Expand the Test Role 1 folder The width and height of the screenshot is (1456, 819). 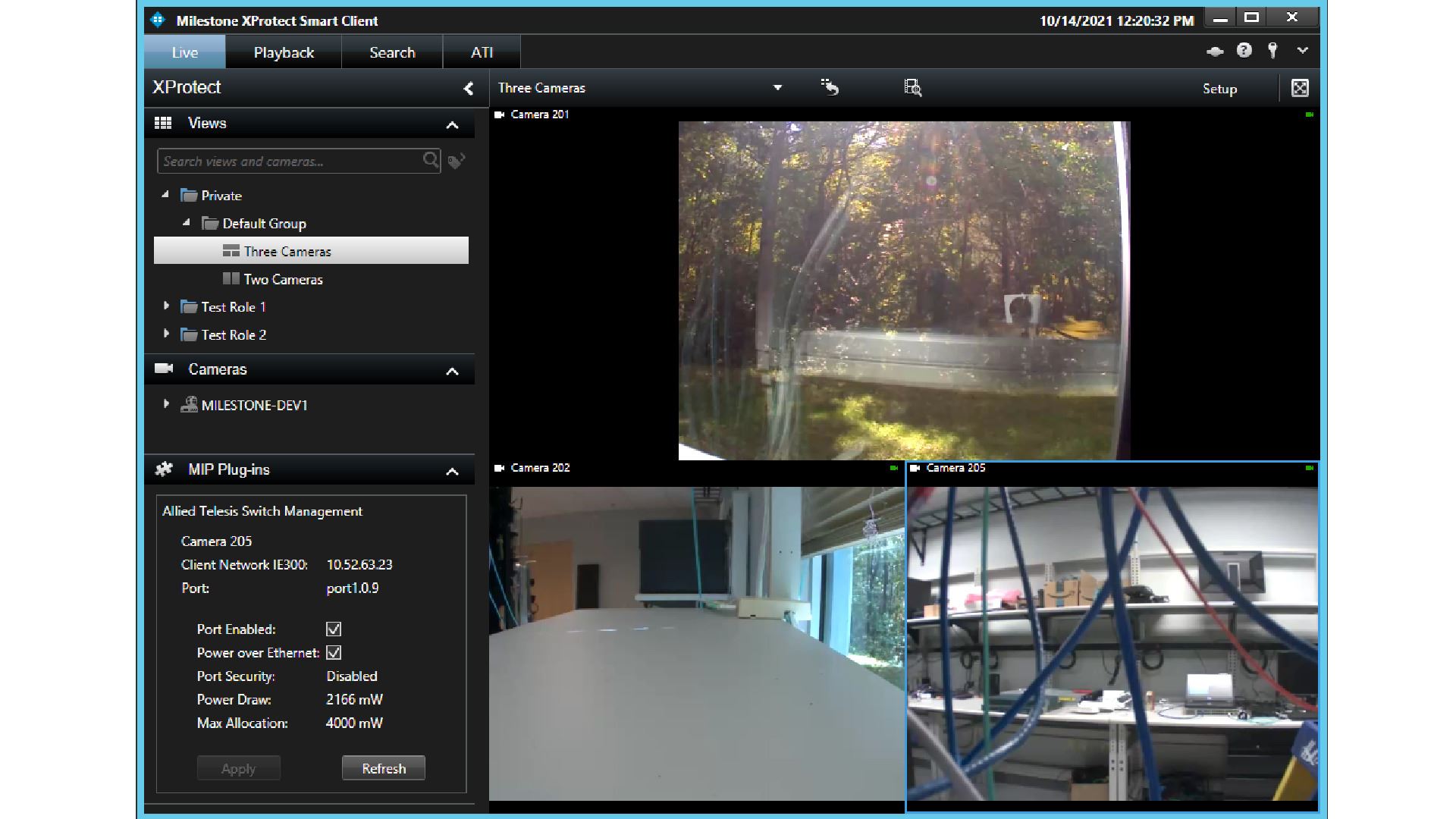(x=166, y=306)
